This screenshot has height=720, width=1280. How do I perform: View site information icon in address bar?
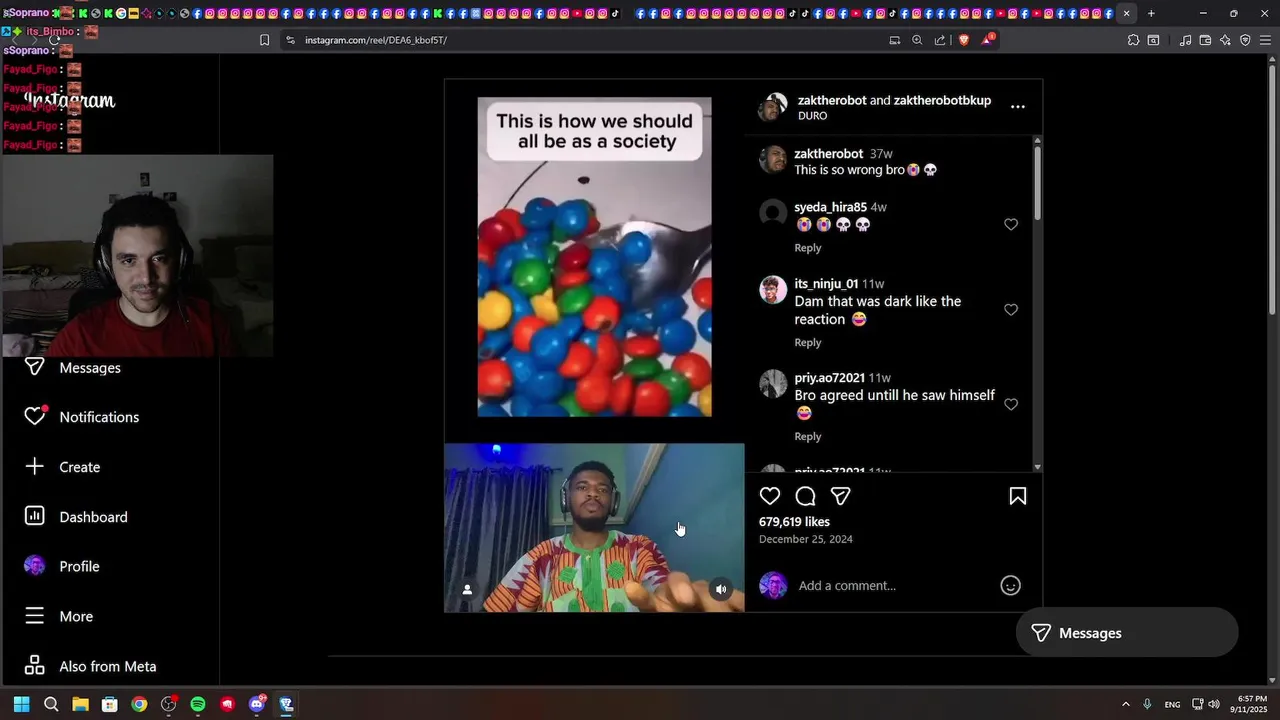290,40
